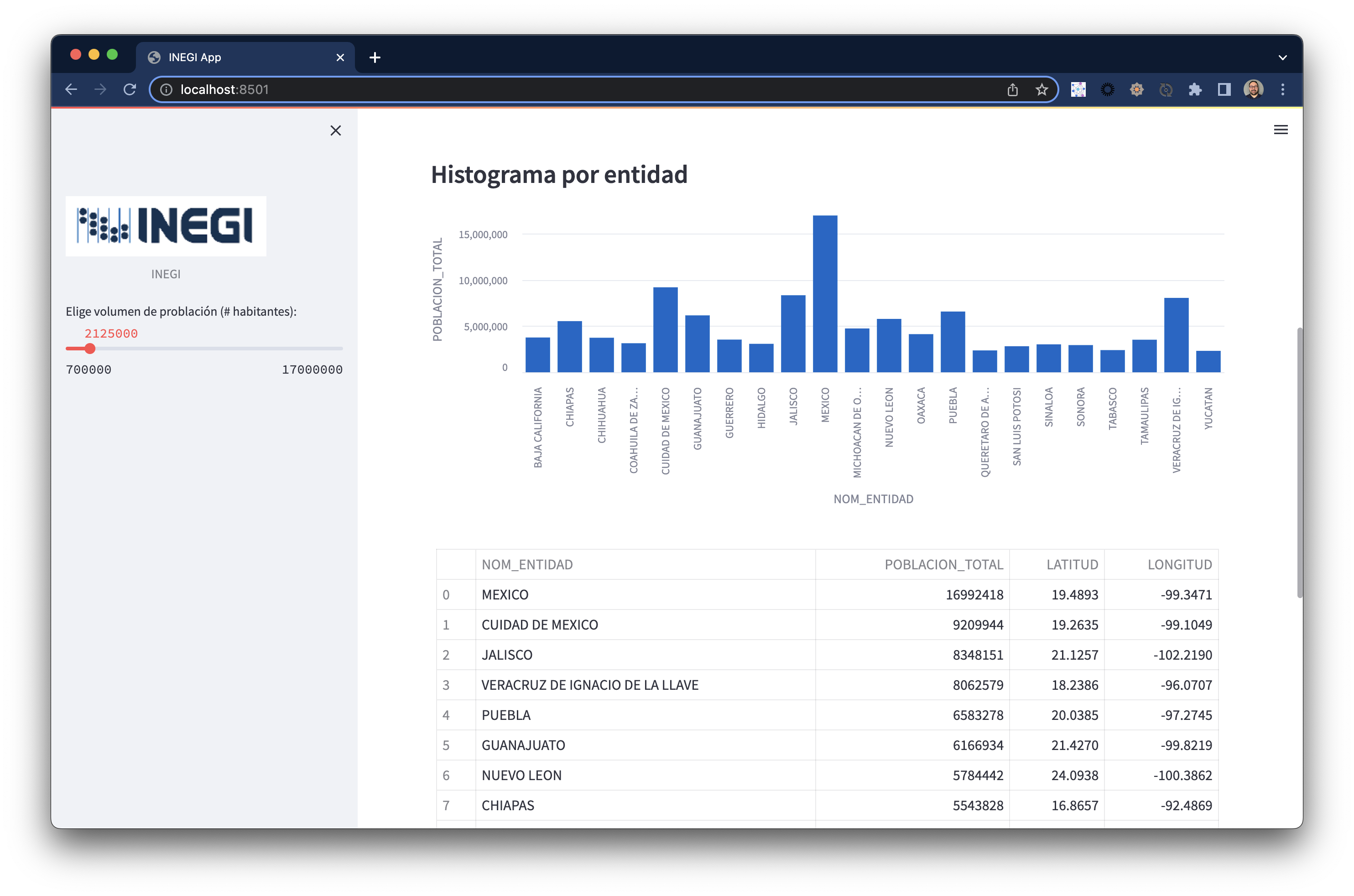Open a new browser tab
Image resolution: width=1354 pixels, height=896 pixels.
pos(375,58)
